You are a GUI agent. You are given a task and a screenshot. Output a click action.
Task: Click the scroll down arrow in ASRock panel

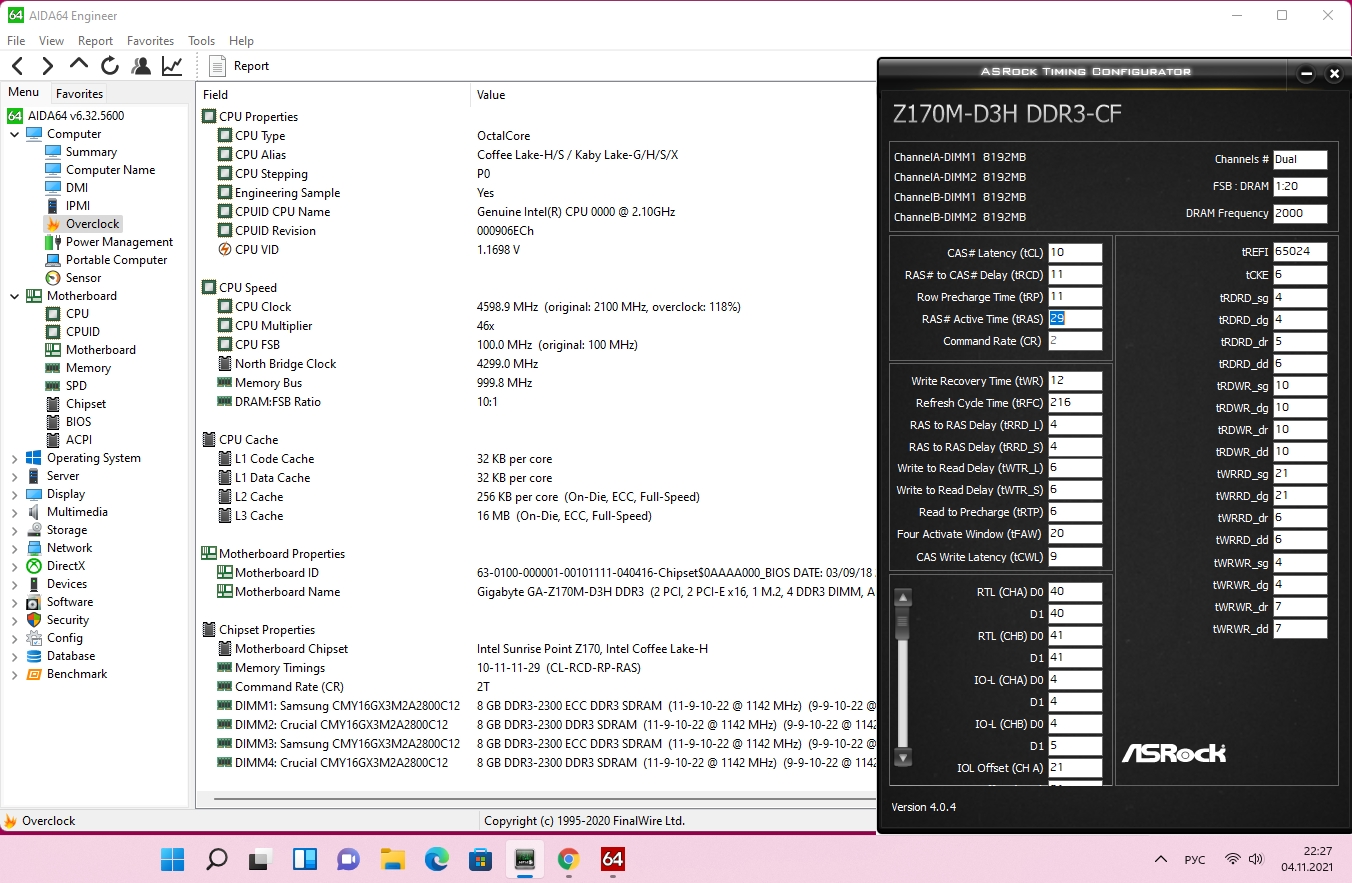(x=903, y=758)
